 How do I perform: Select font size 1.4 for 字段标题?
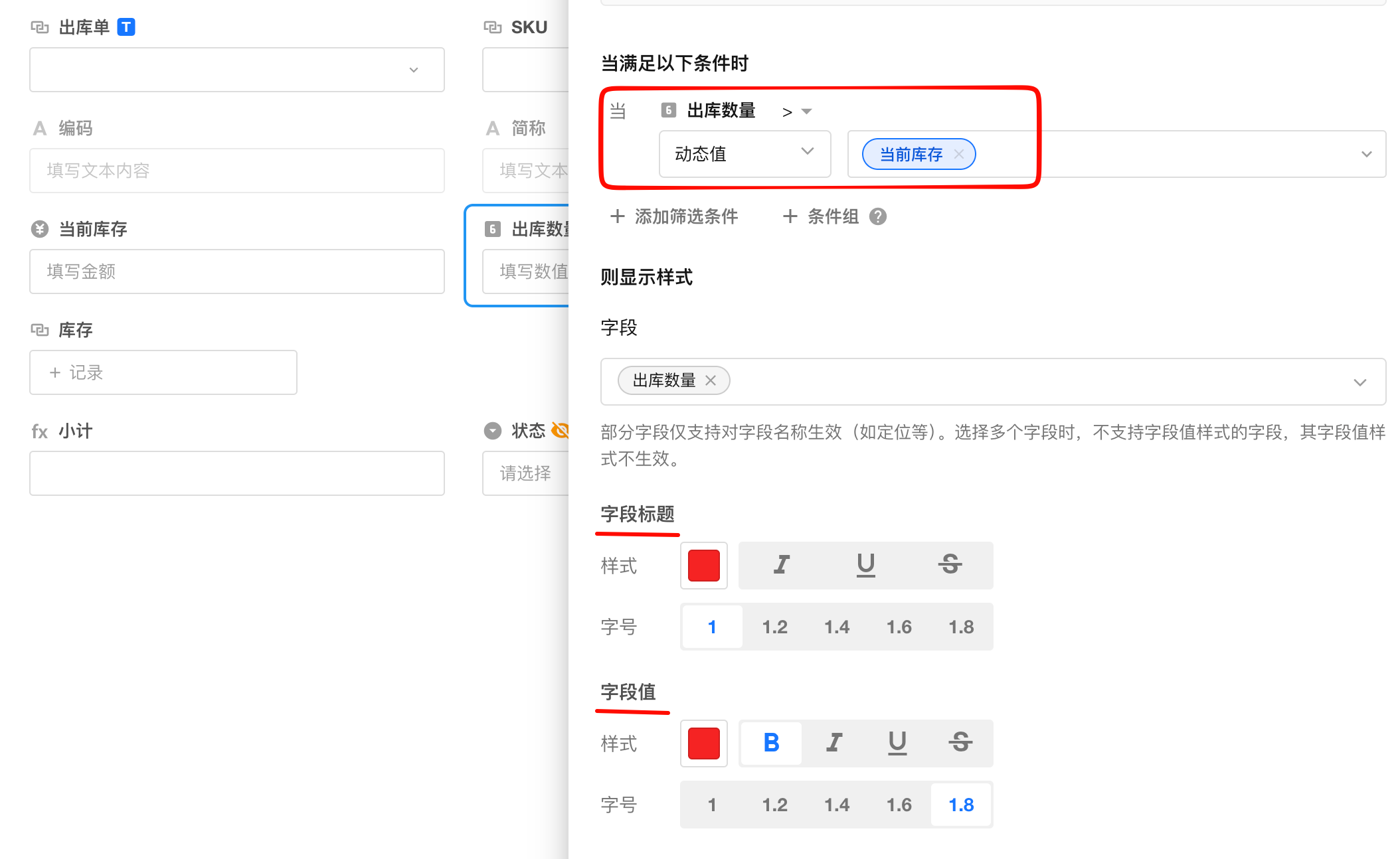point(837,627)
